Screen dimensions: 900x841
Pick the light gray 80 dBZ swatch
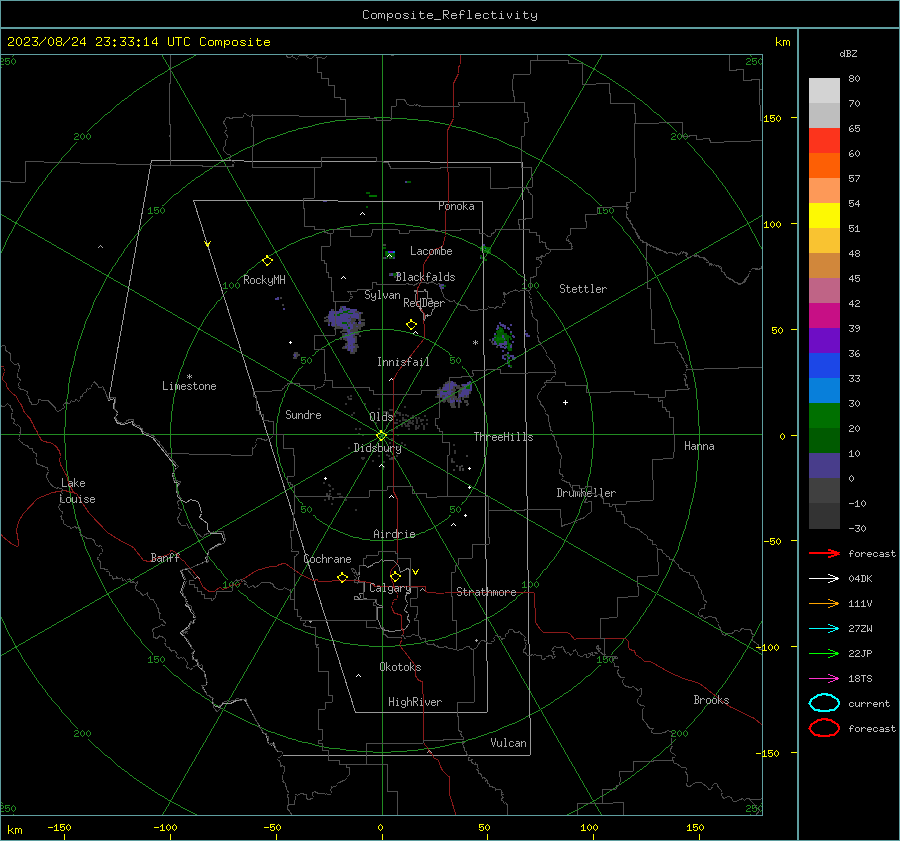[x=824, y=91]
